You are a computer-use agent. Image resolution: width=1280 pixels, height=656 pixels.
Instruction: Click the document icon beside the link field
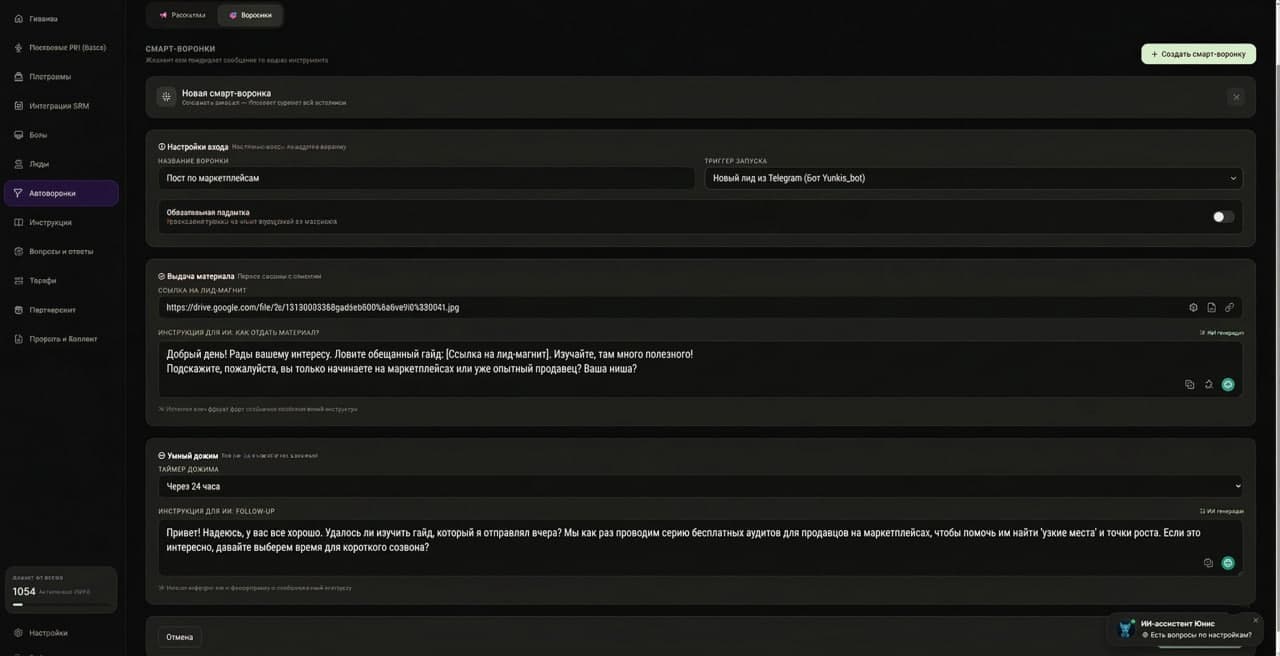point(1213,308)
